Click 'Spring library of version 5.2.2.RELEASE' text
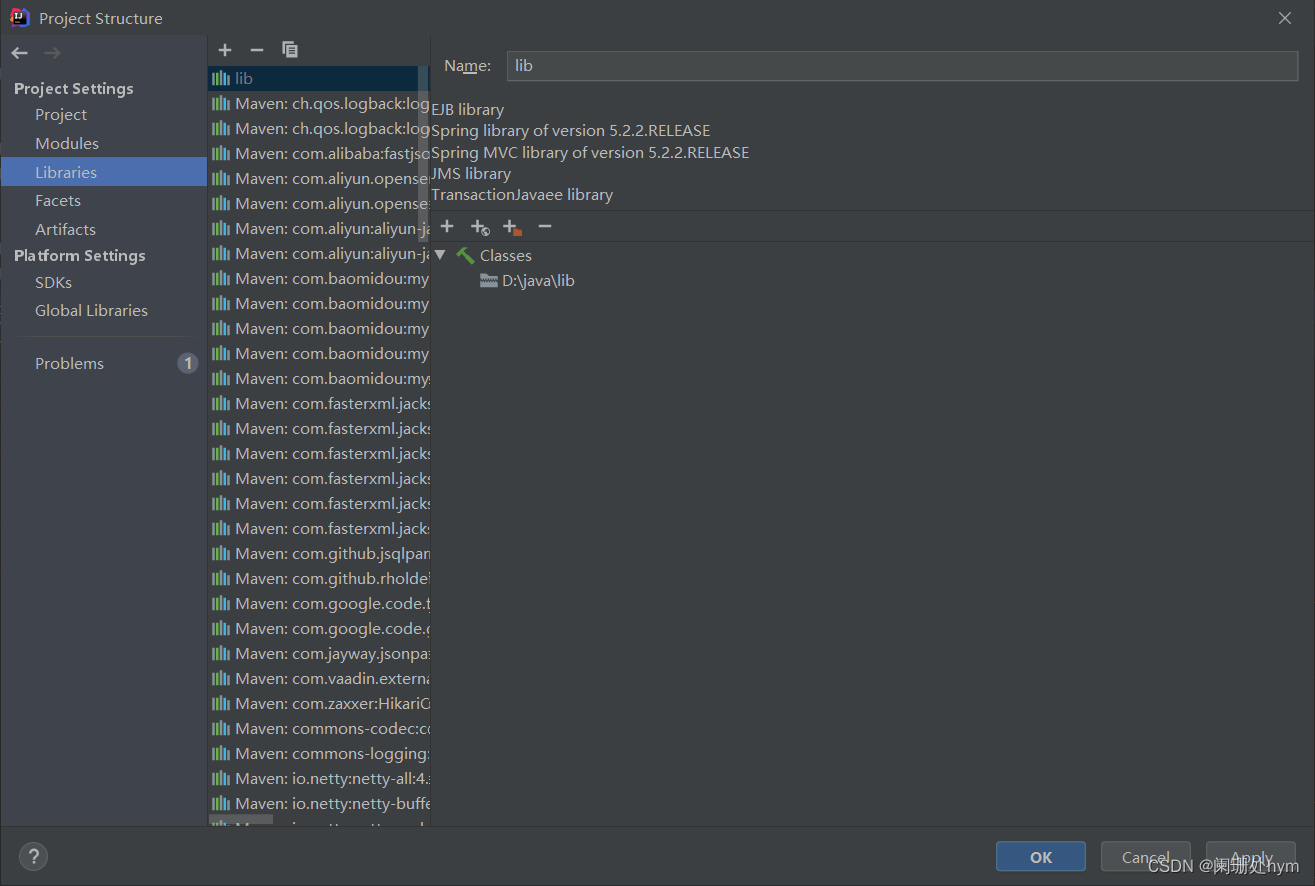1315x886 pixels. (571, 131)
